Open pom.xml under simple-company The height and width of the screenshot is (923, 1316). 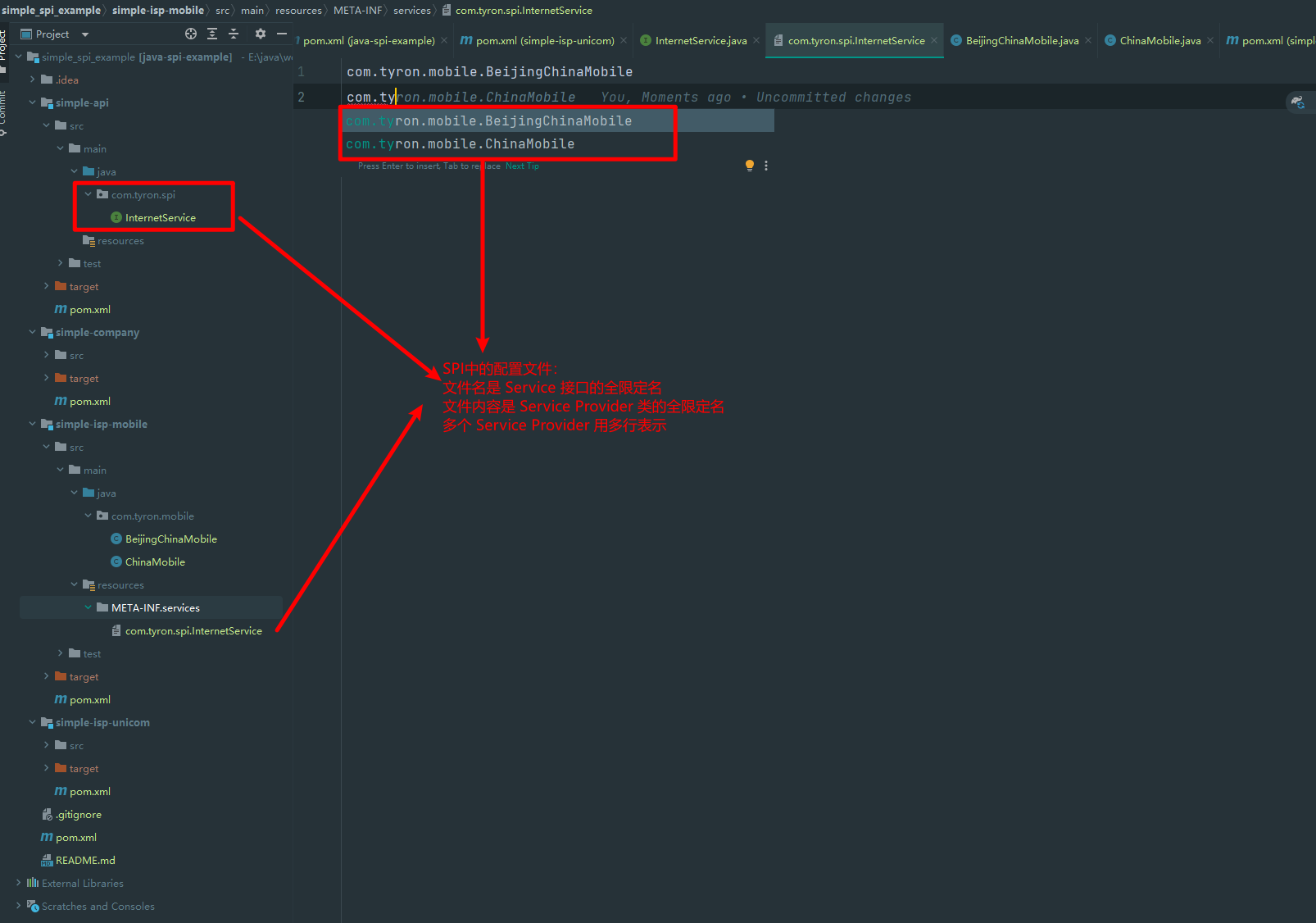click(82, 401)
